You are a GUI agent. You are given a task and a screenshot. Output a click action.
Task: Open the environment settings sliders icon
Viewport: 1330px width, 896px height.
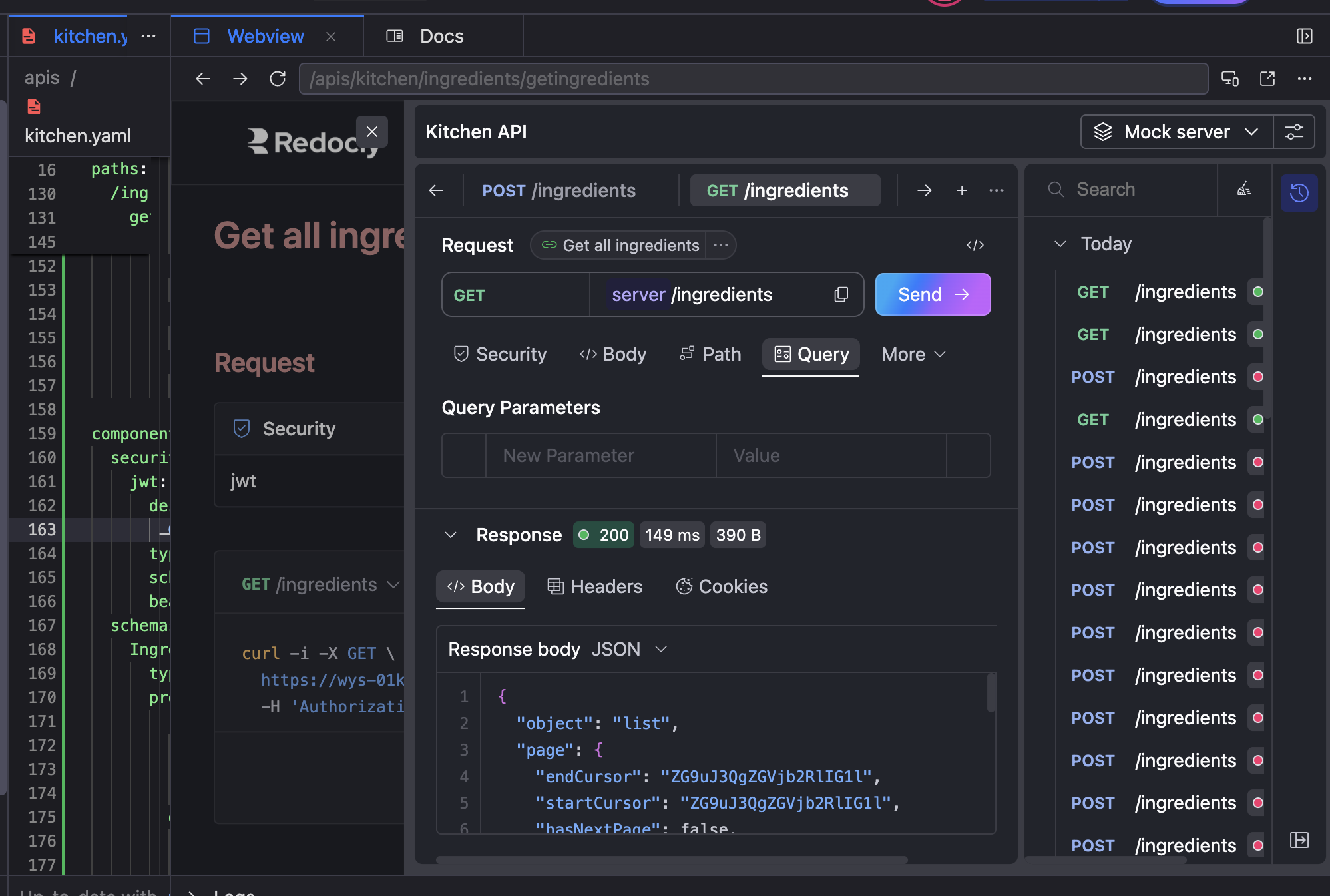point(1293,132)
